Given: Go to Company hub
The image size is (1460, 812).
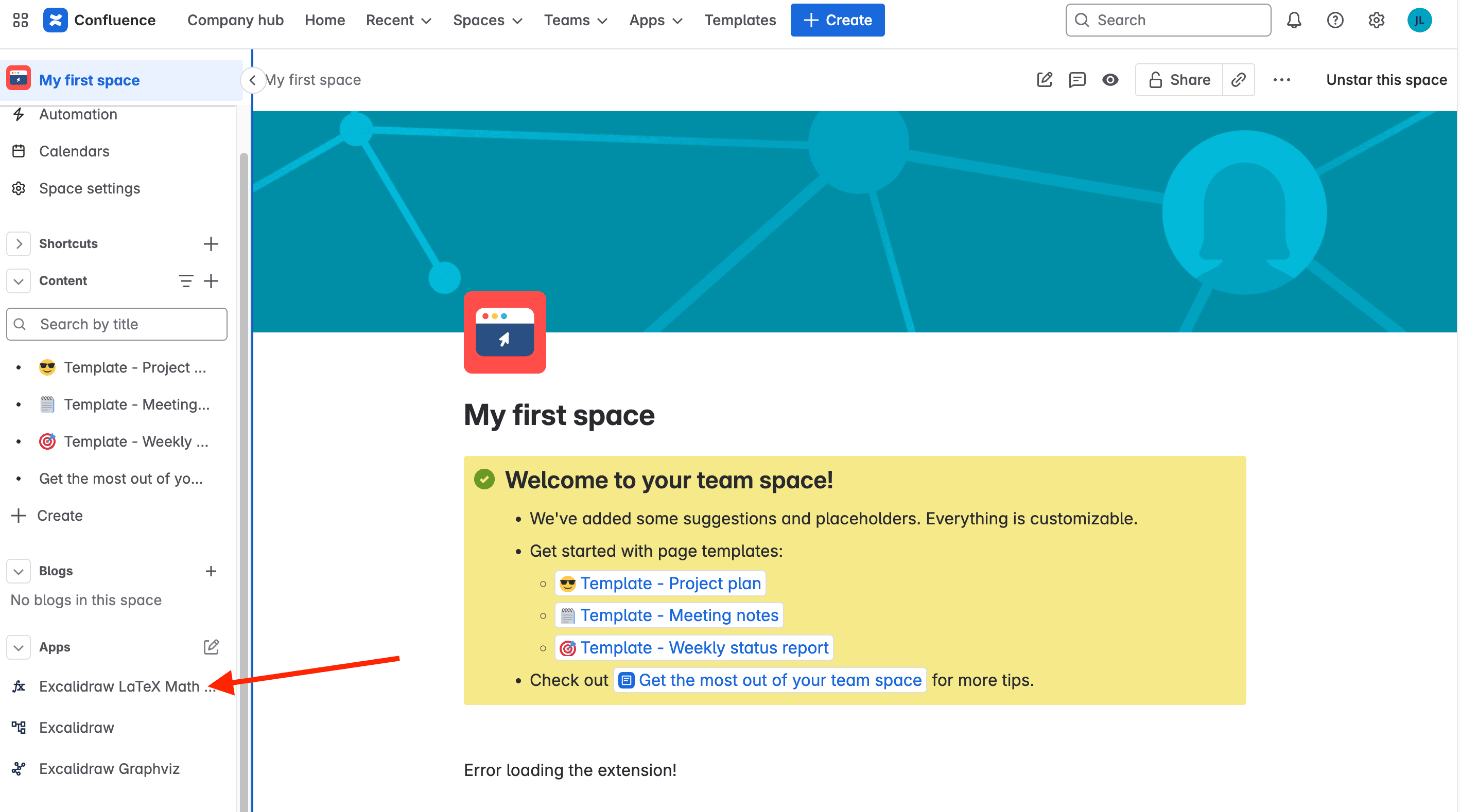Looking at the screenshot, I should (x=235, y=21).
